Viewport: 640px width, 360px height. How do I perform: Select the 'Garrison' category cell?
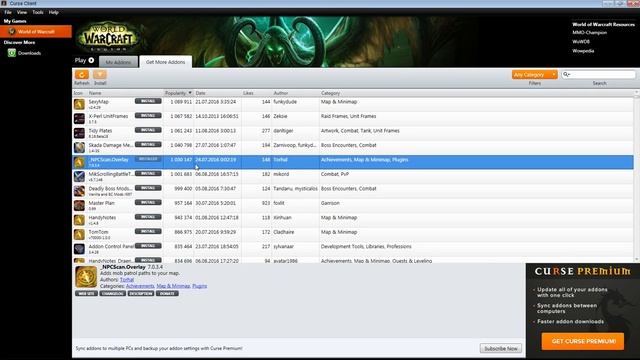330,203
